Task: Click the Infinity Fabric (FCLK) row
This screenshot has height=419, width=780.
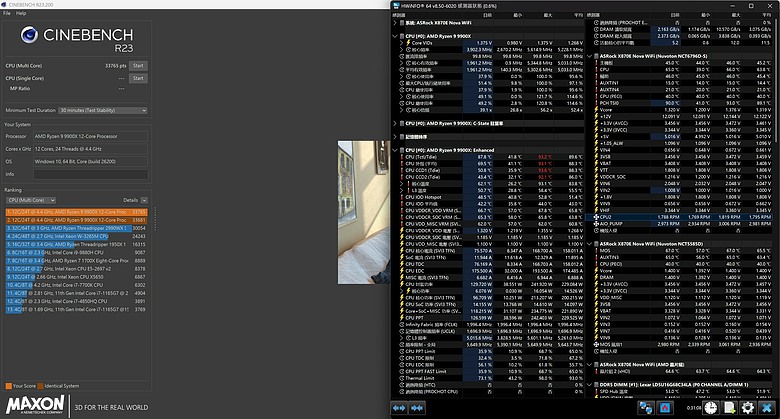Action: pos(489,324)
